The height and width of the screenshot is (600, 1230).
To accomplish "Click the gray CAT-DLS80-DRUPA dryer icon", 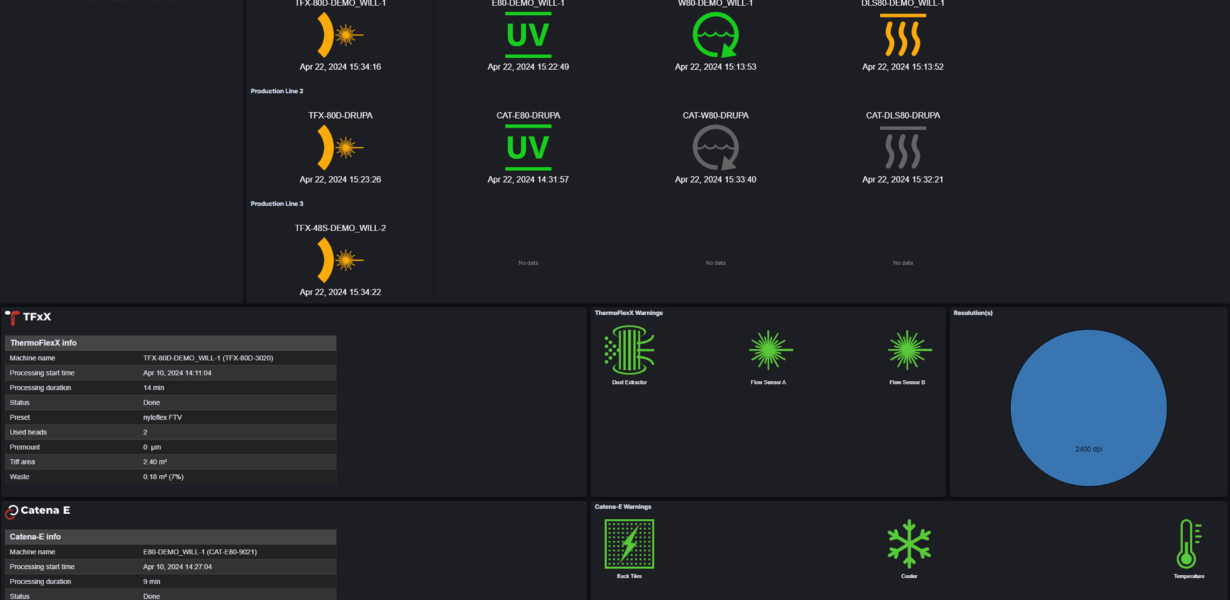I will pos(903,148).
